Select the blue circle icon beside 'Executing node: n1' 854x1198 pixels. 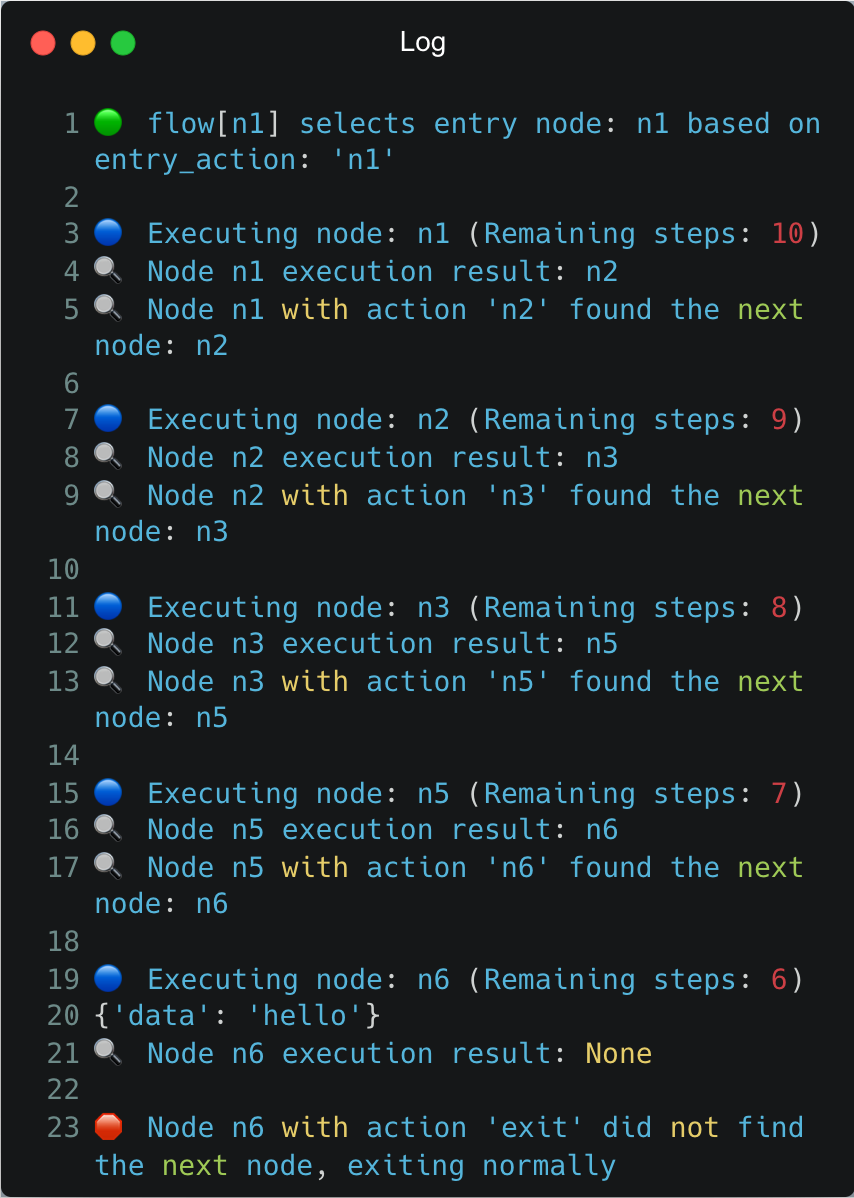pyautogui.click(x=108, y=232)
